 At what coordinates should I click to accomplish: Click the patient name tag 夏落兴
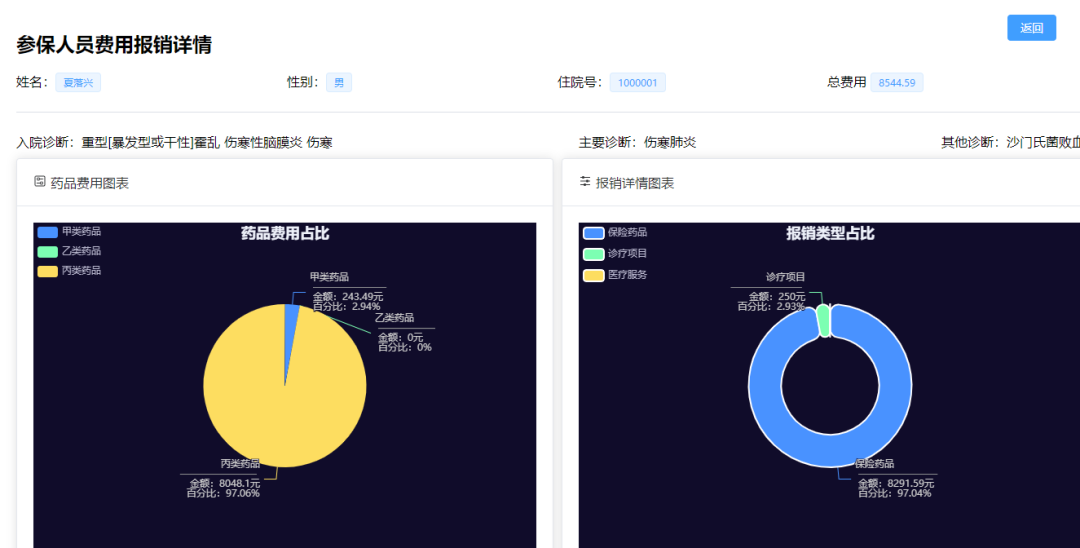(x=78, y=83)
